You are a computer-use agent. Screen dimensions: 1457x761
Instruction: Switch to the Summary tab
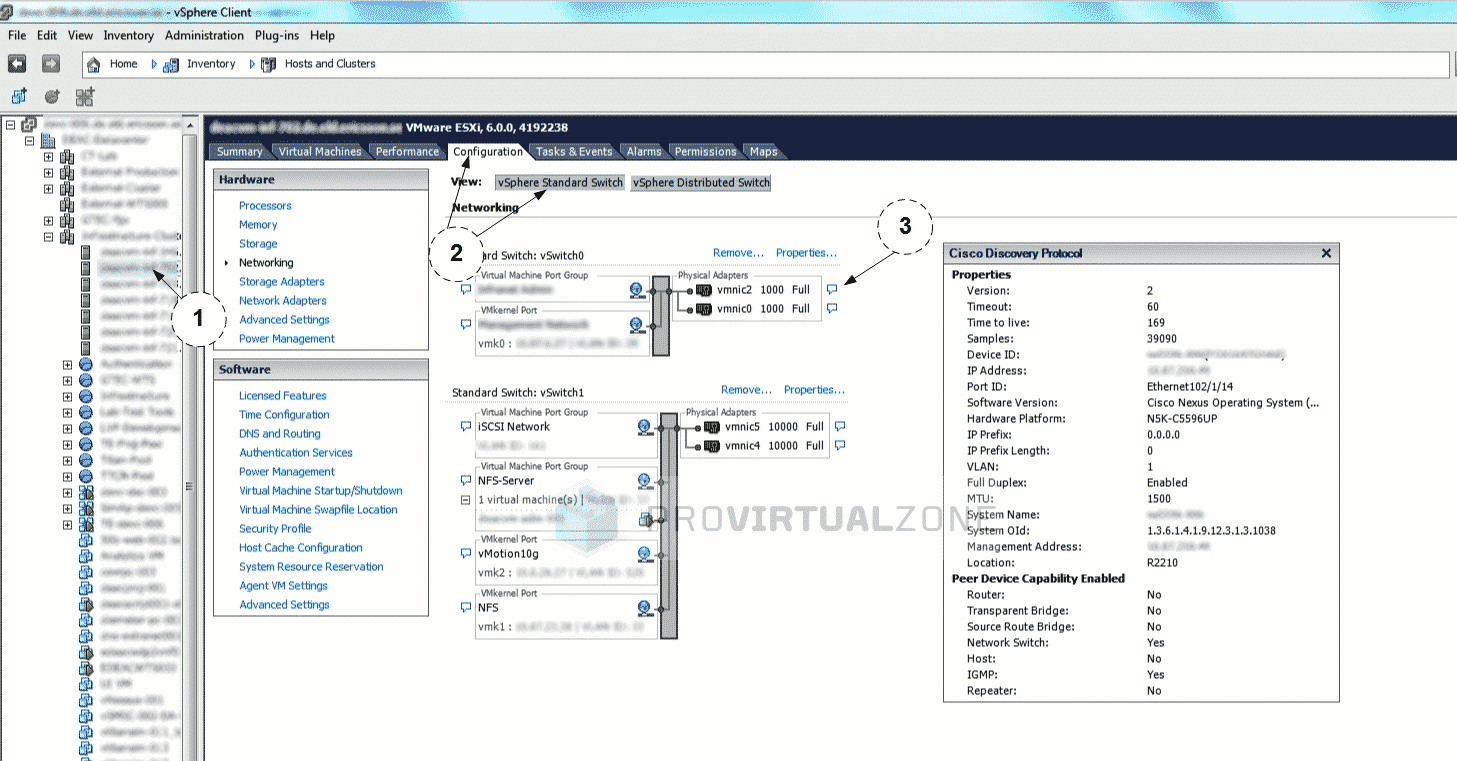(239, 152)
